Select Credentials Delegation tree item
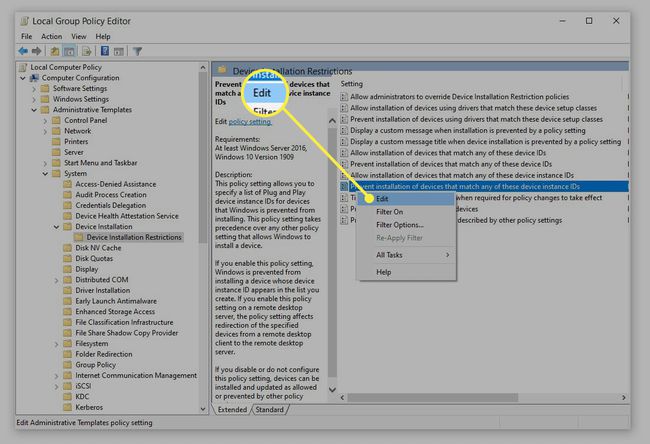This screenshot has height=444, width=650. click(110, 205)
